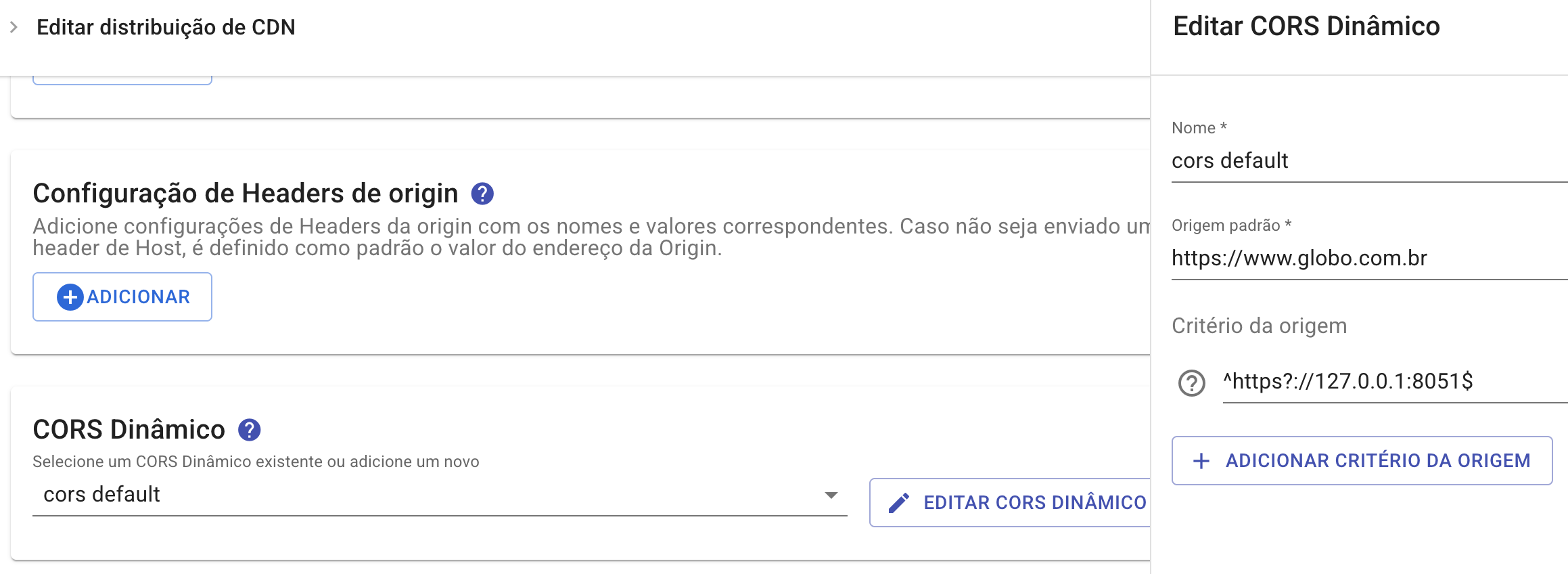Click the plus circle icon in ADICIONAR
The image size is (1568, 574).
[x=70, y=297]
